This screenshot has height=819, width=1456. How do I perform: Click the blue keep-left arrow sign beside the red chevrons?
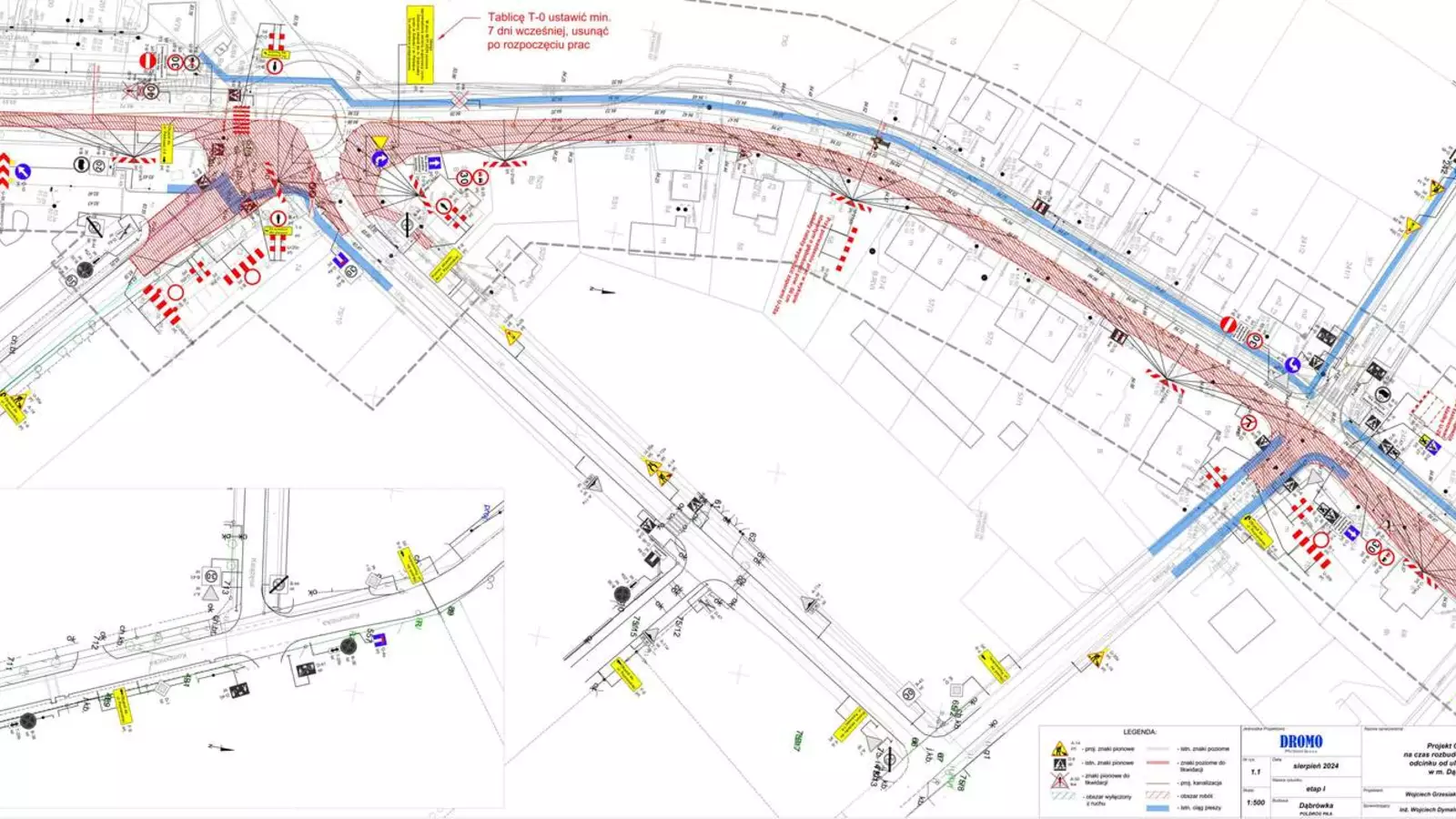tap(23, 171)
